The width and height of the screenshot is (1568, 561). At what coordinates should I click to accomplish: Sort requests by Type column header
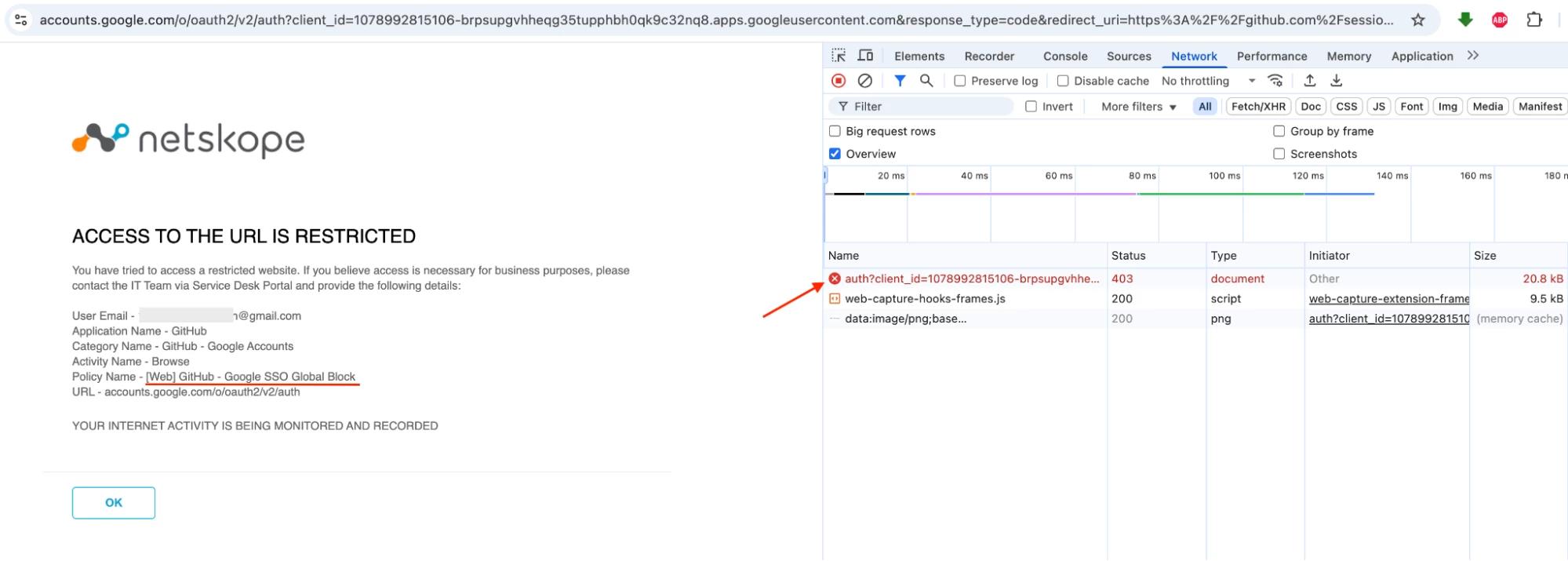click(1255, 256)
